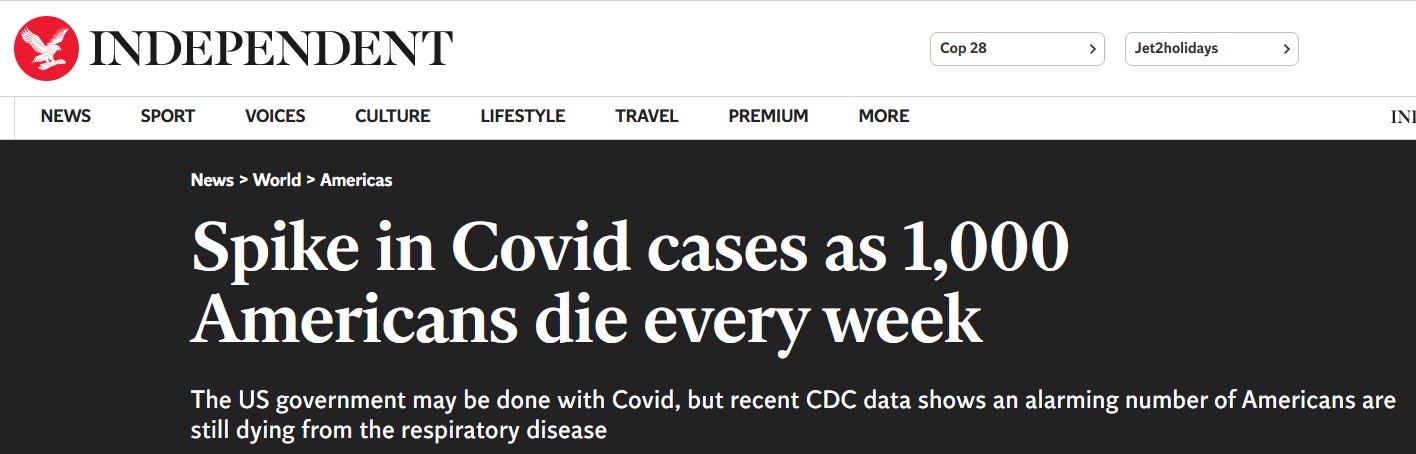1416x454 pixels.
Task: Open the PREMIUM section
Action: 768,116
